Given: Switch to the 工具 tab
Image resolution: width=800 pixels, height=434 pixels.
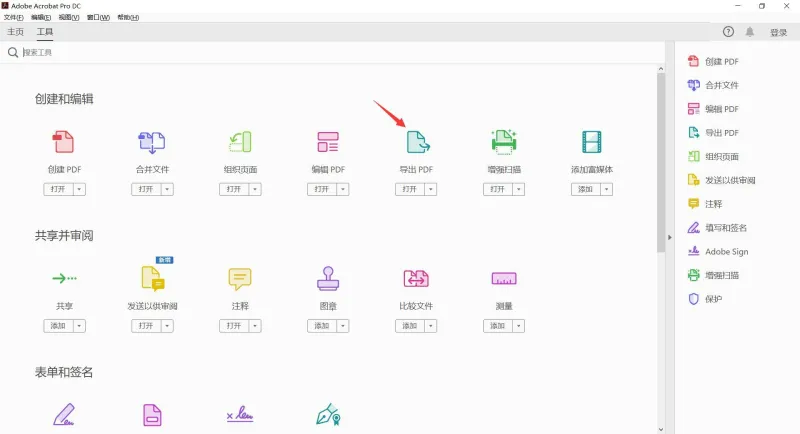Looking at the screenshot, I should click(x=45, y=32).
